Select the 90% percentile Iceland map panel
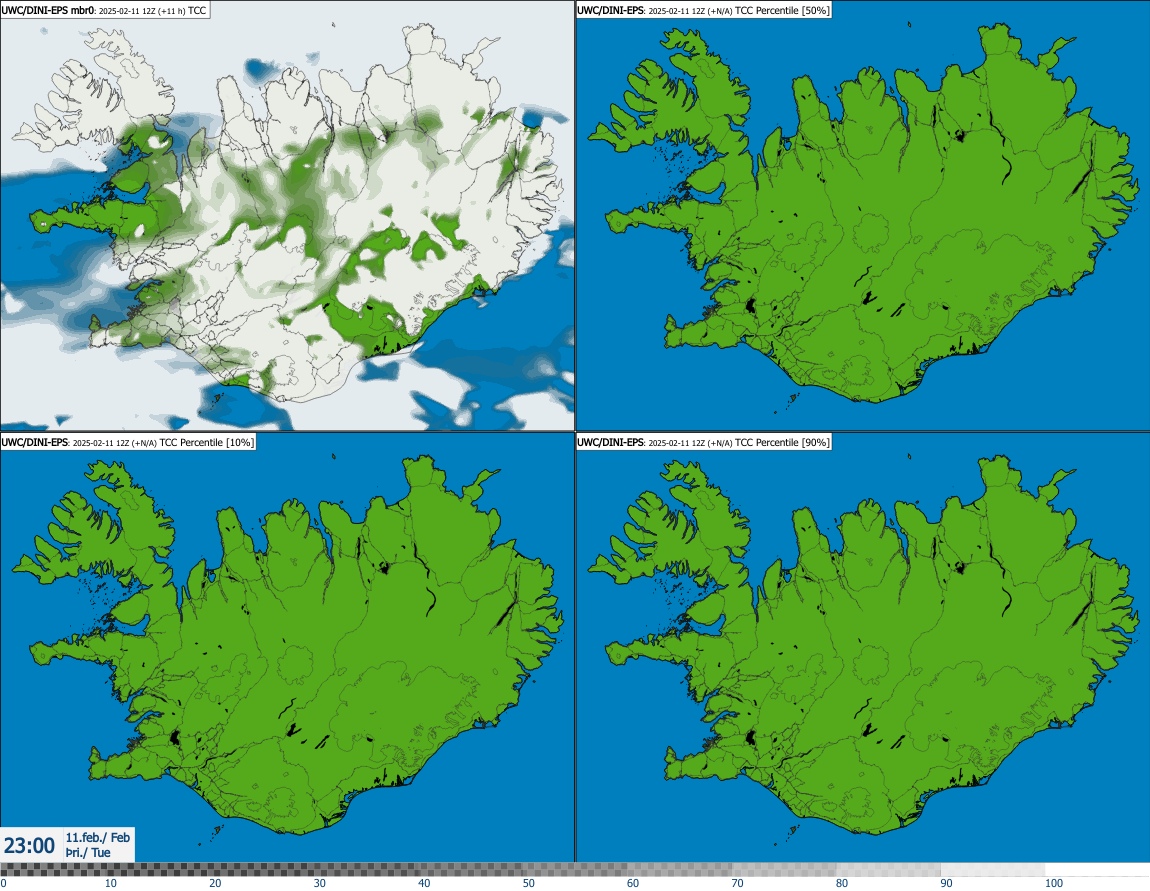 [x=862, y=647]
